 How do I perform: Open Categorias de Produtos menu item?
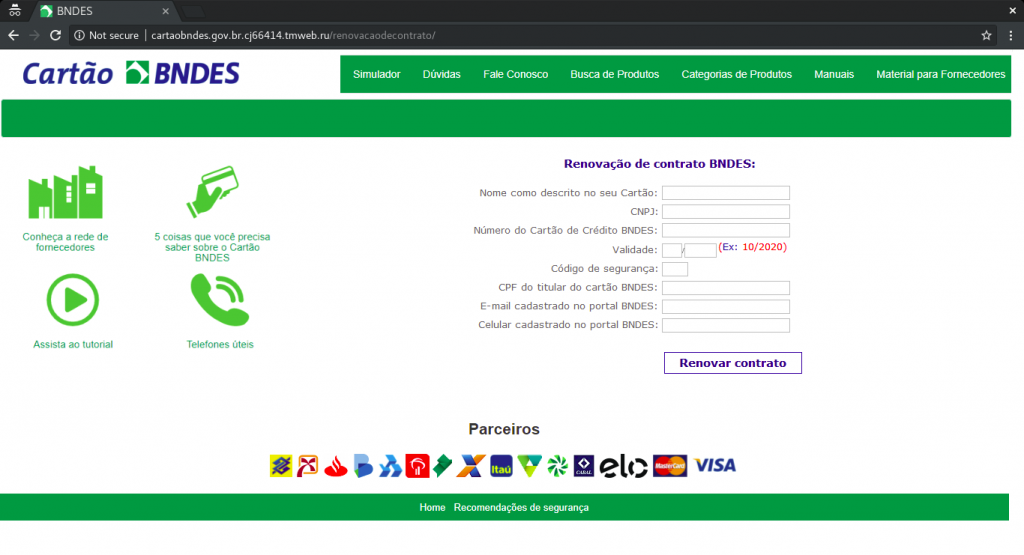736,74
